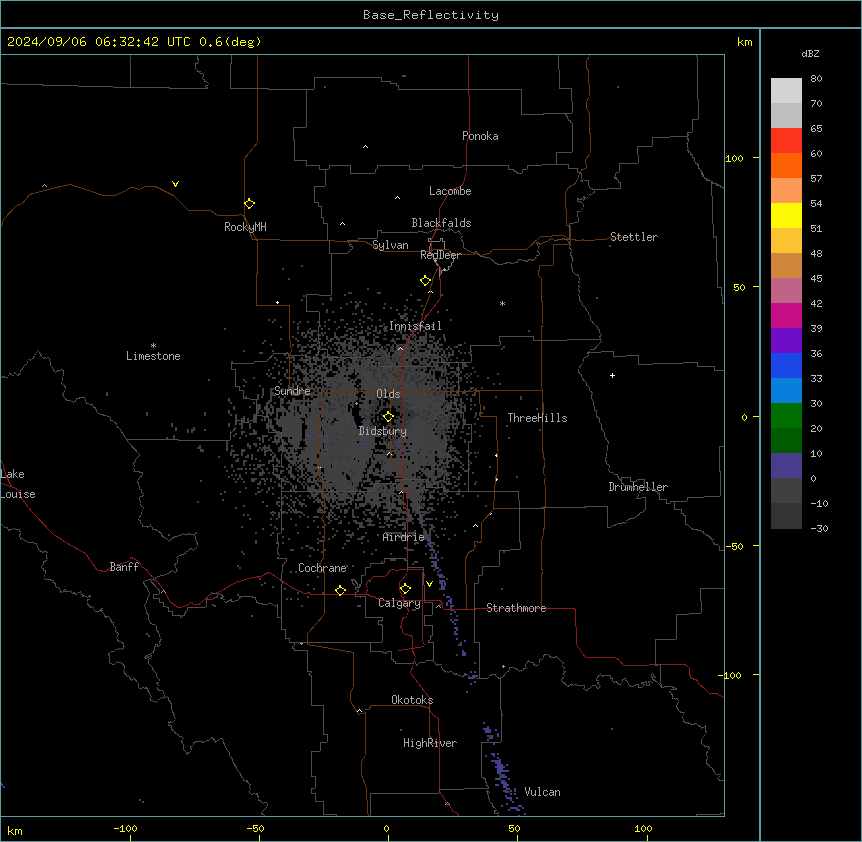Select the RedDeer city label

[x=440, y=255]
